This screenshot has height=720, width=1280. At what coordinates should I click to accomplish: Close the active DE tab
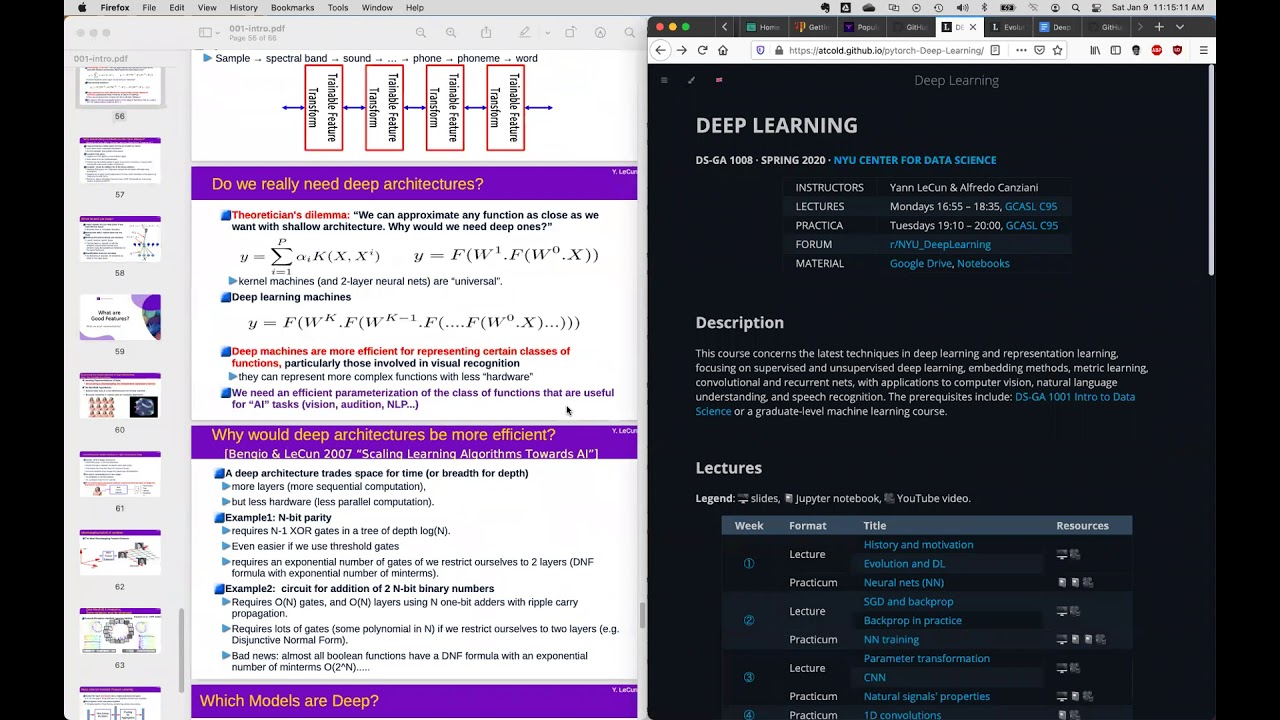(973, 27)
